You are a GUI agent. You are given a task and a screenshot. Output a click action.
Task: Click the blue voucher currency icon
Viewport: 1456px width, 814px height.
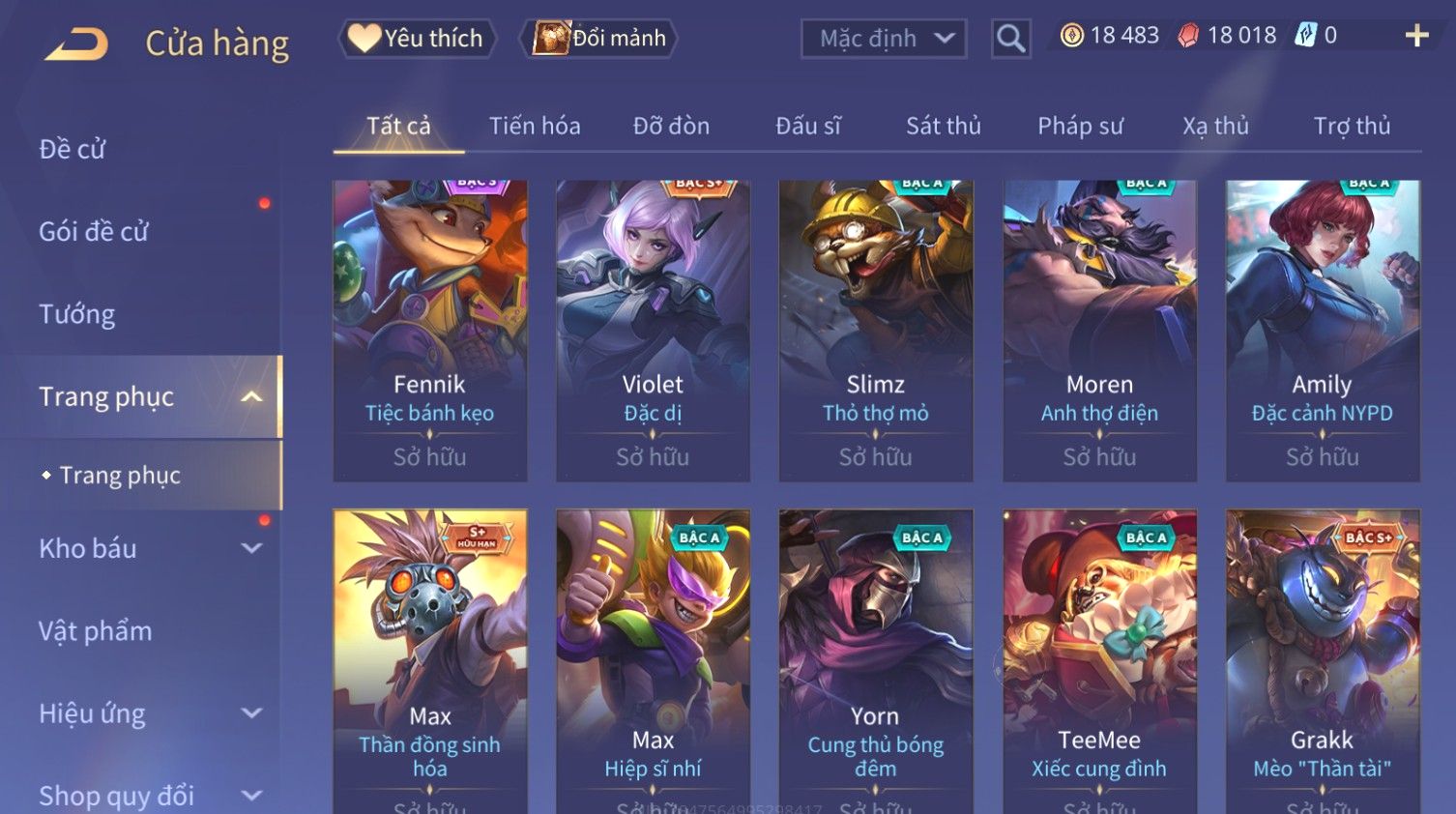(1305, 36)
